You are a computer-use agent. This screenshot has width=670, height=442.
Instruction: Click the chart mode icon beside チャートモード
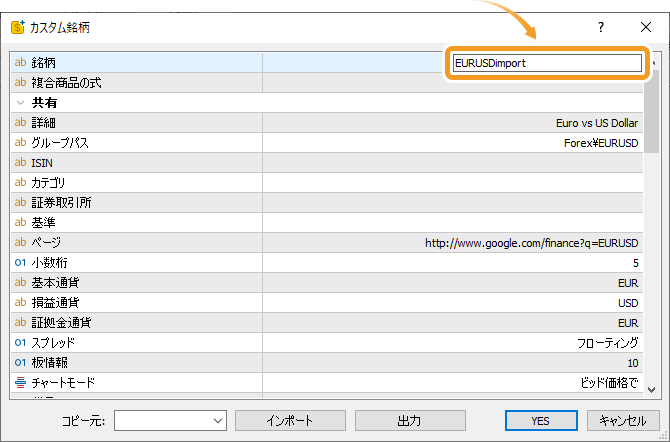click(x=21, y=382)
